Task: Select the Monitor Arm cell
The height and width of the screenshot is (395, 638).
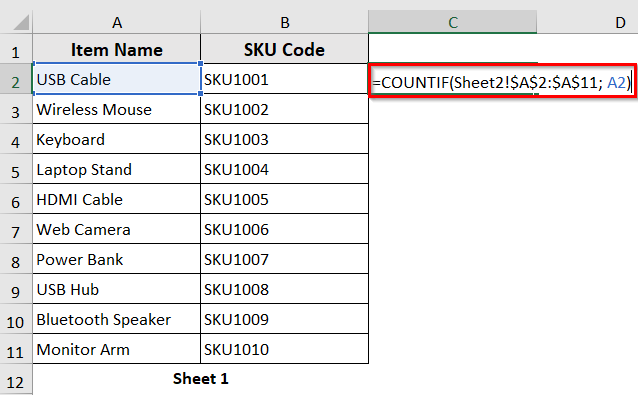Action: click(117, 349)
